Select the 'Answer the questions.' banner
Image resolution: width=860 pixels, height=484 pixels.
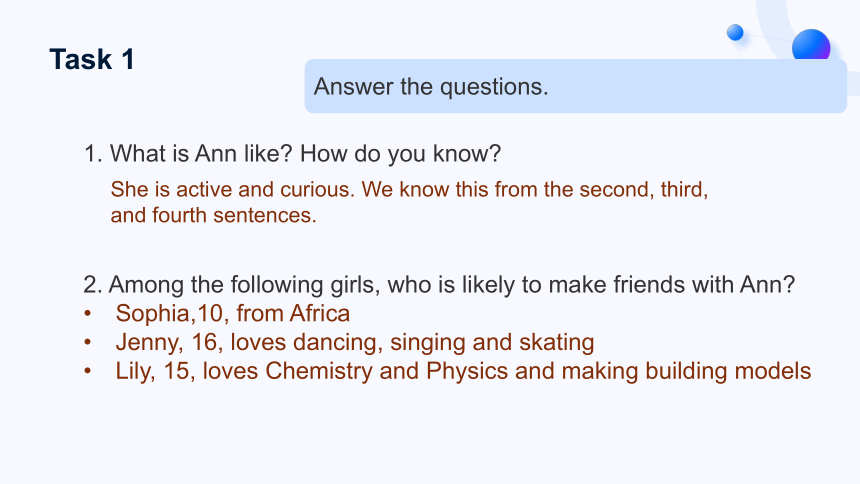coord(575,86)
